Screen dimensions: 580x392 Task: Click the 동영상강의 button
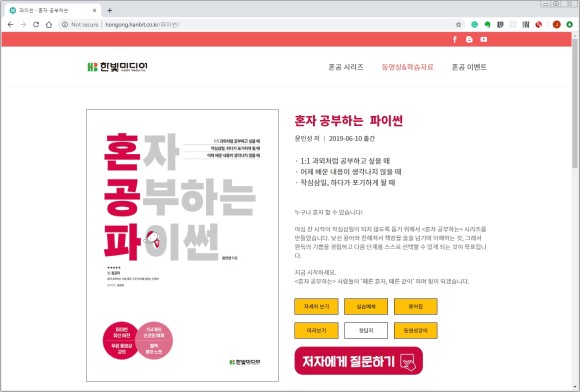416,331
